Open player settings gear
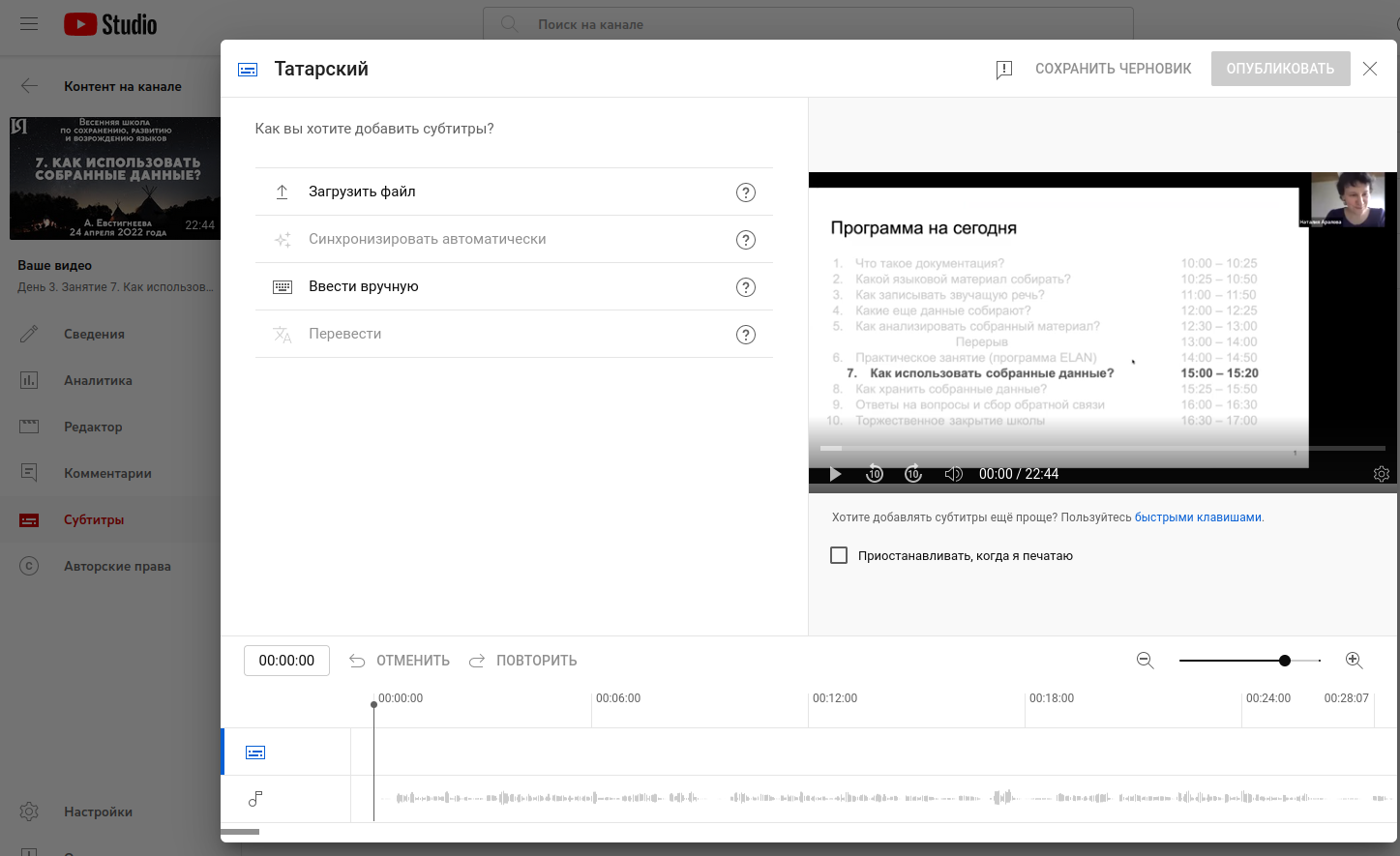Viewport: 1400px width, 856px height. pos(1382,474)
